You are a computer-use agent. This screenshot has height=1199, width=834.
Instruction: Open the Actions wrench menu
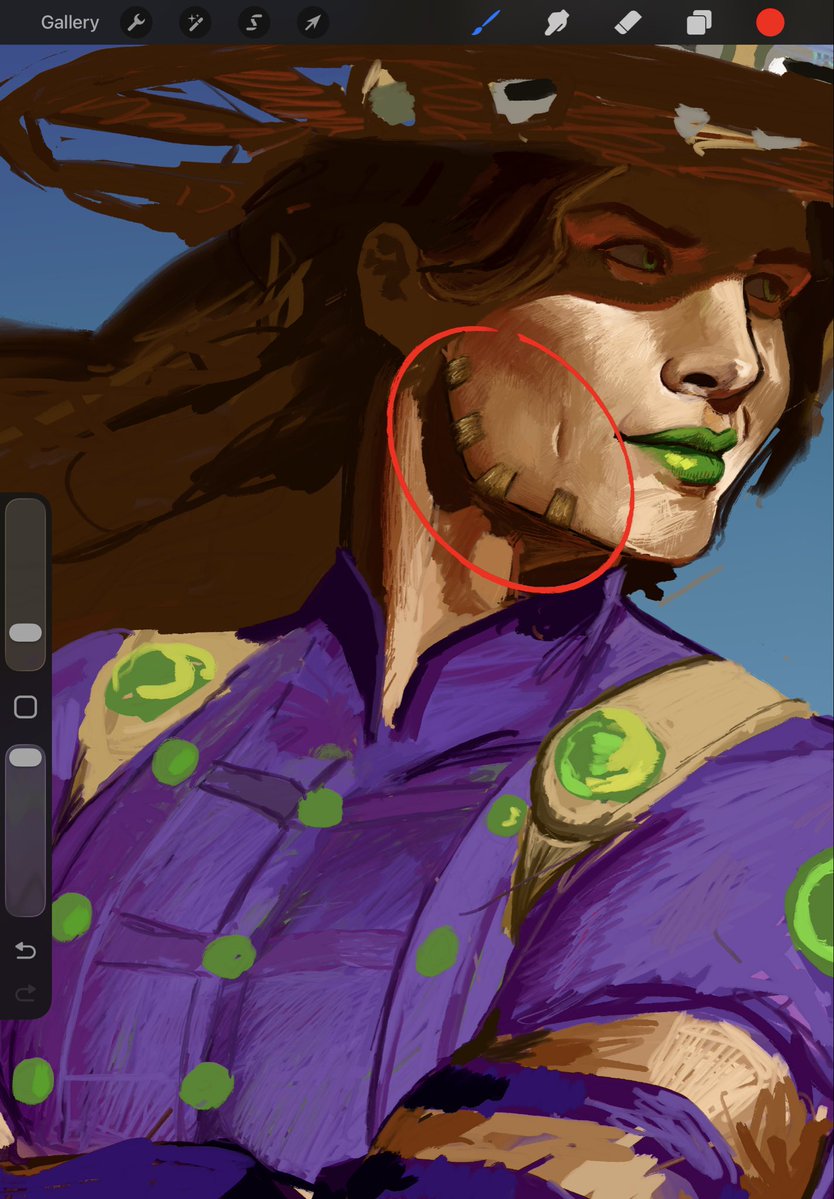click(x=136, y=23)
